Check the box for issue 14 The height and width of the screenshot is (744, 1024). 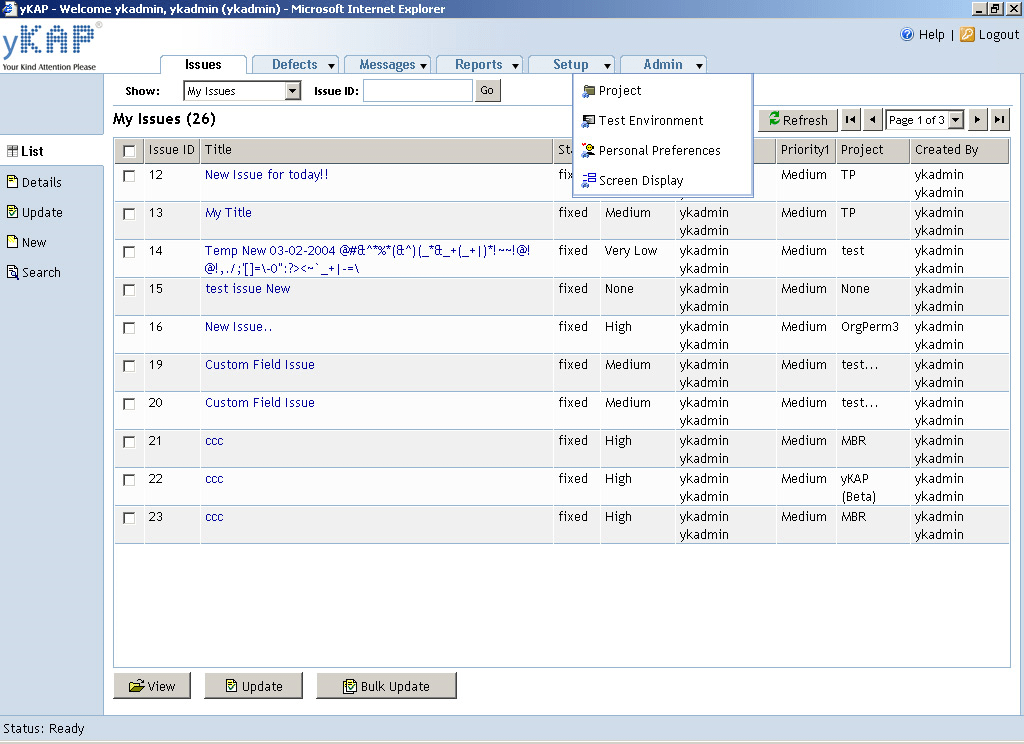click(129, 251)
